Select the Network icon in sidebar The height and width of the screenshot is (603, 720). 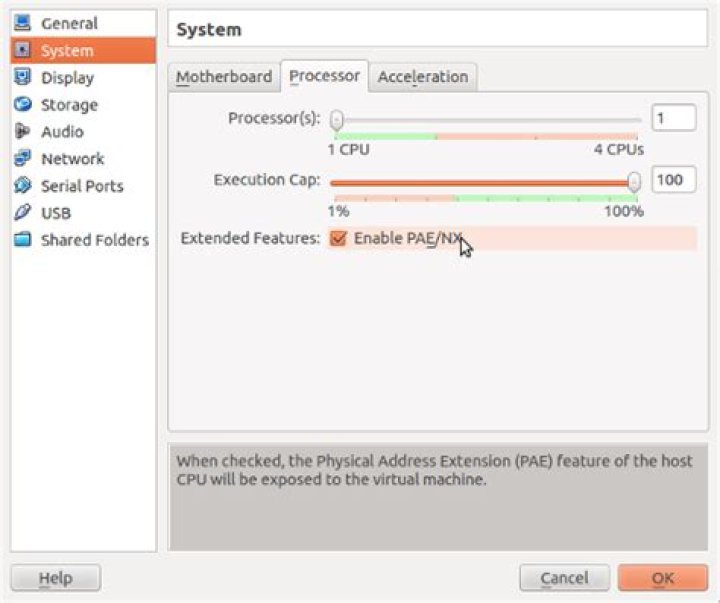[x=22, y=158]
